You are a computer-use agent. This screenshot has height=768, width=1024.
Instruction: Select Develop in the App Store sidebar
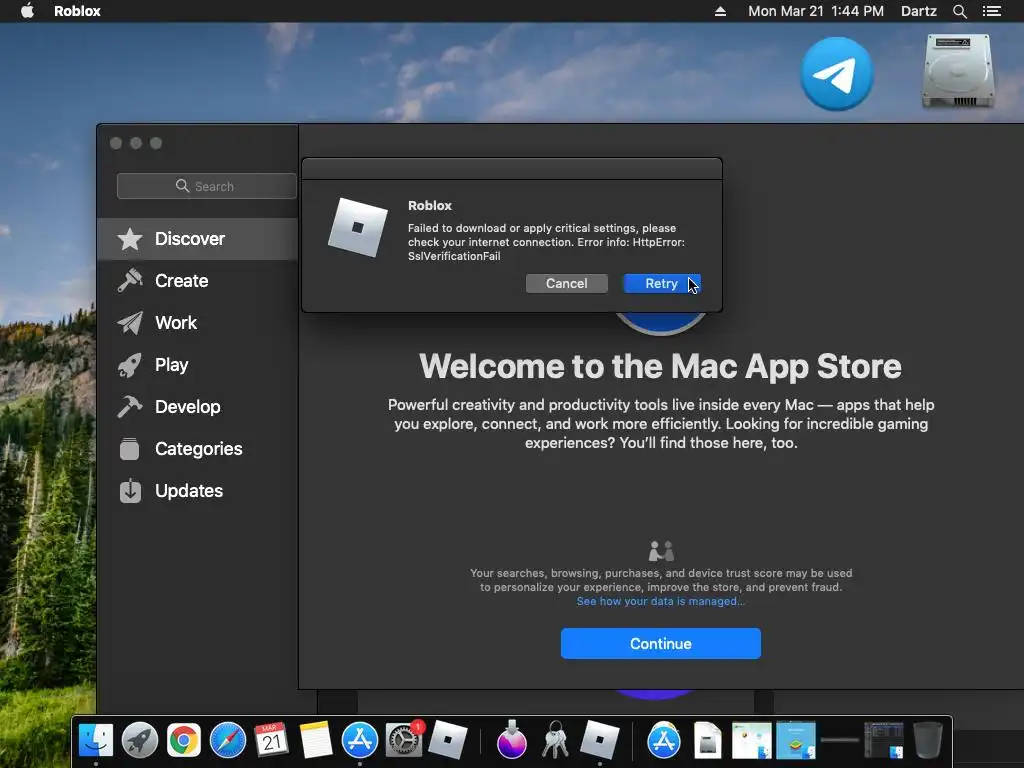point(197,407)
